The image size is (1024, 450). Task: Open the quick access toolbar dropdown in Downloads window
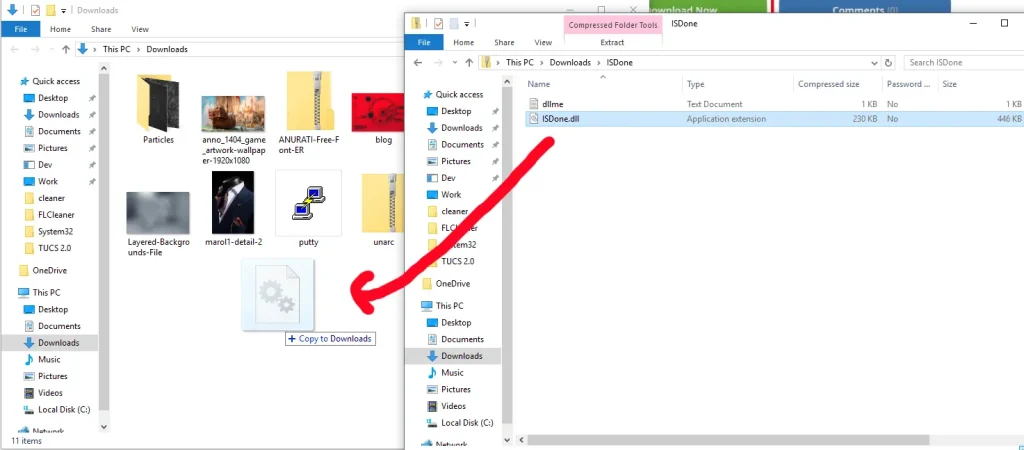(63, 10)
